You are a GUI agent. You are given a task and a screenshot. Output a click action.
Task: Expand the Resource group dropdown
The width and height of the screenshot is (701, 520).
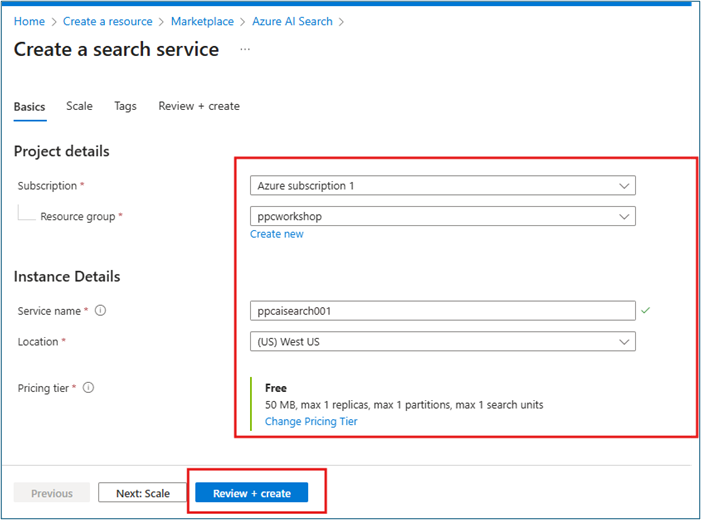point(443,216)
